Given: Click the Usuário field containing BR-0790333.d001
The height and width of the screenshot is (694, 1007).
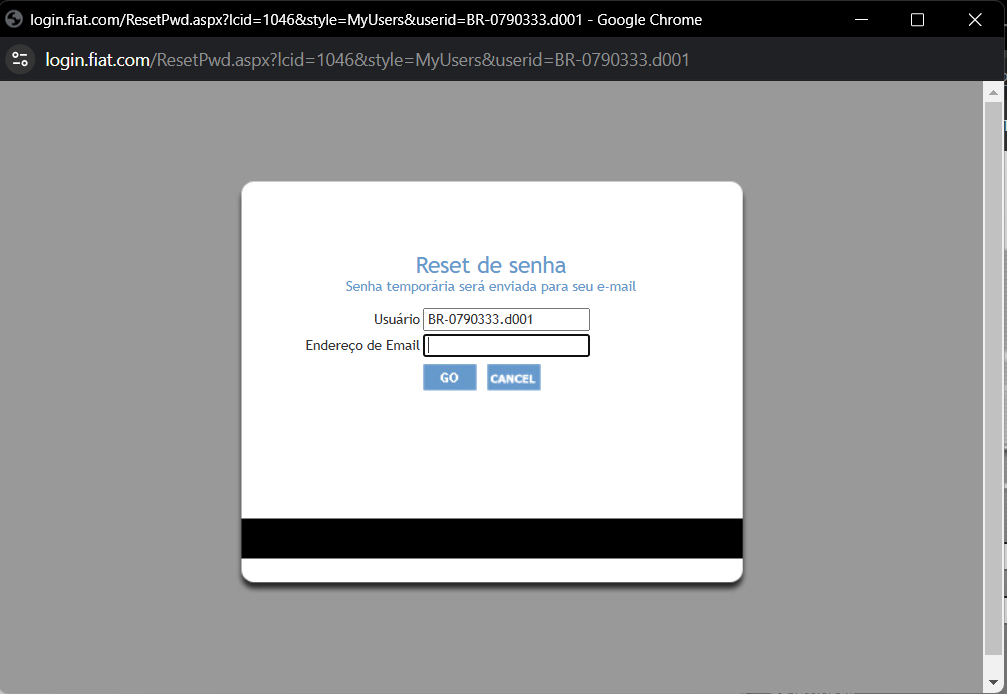Looking at the screenshot, I should pos(506,319).
